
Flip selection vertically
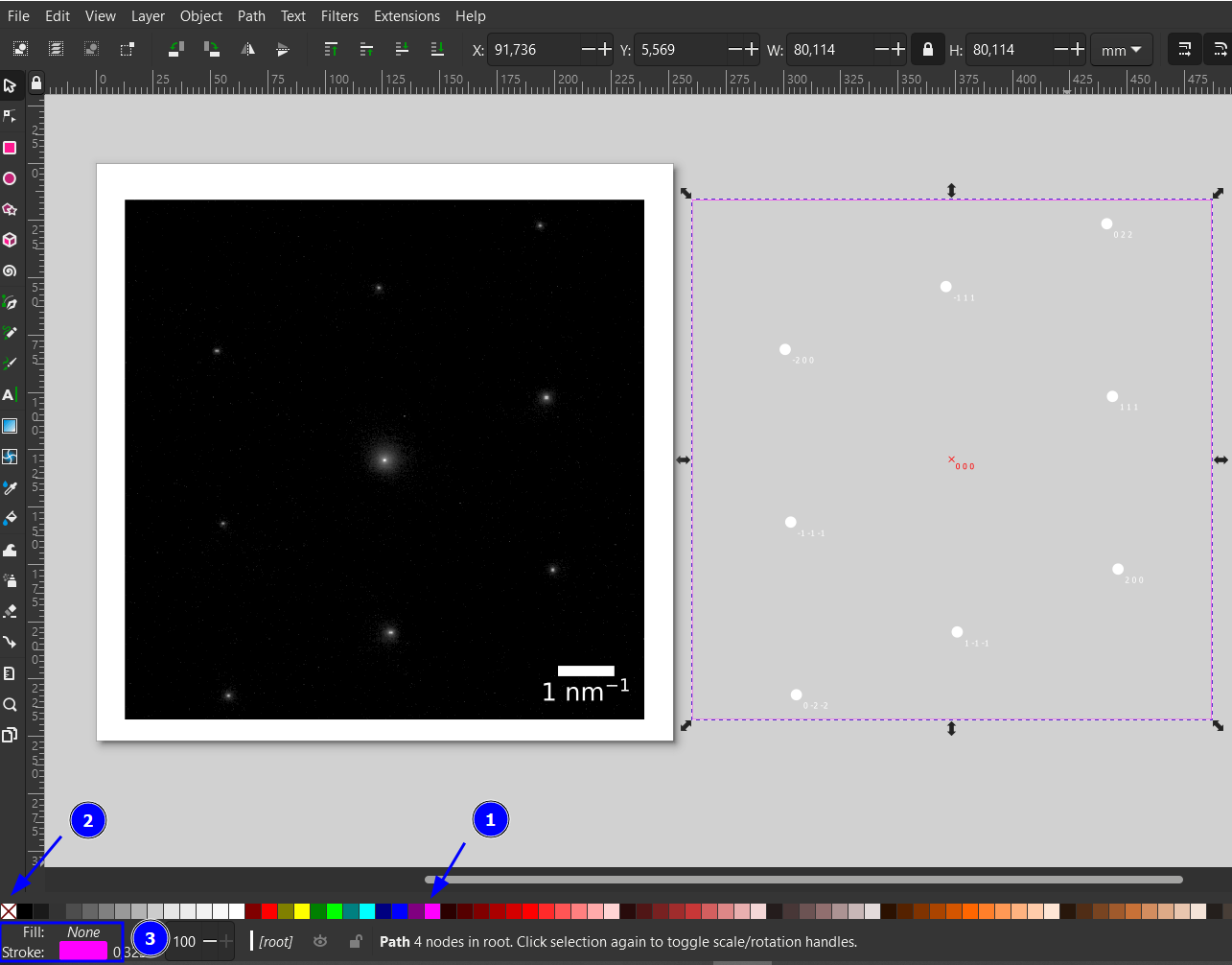click(283, 49)
